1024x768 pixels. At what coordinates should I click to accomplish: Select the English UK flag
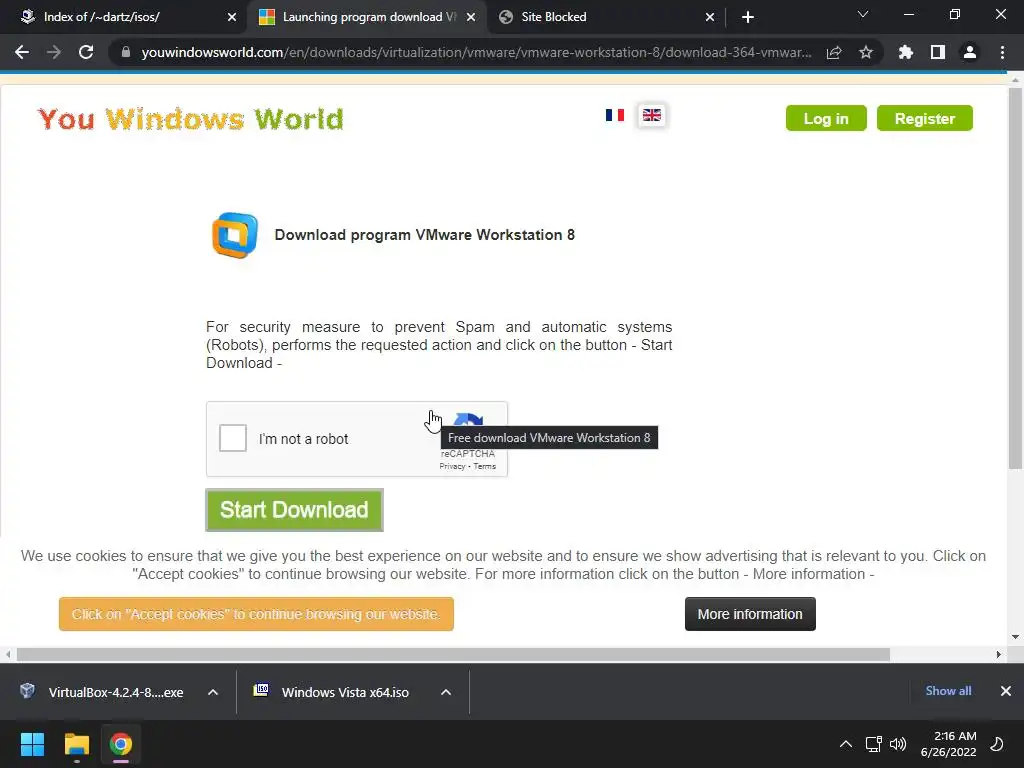click(x=652, y=116)
